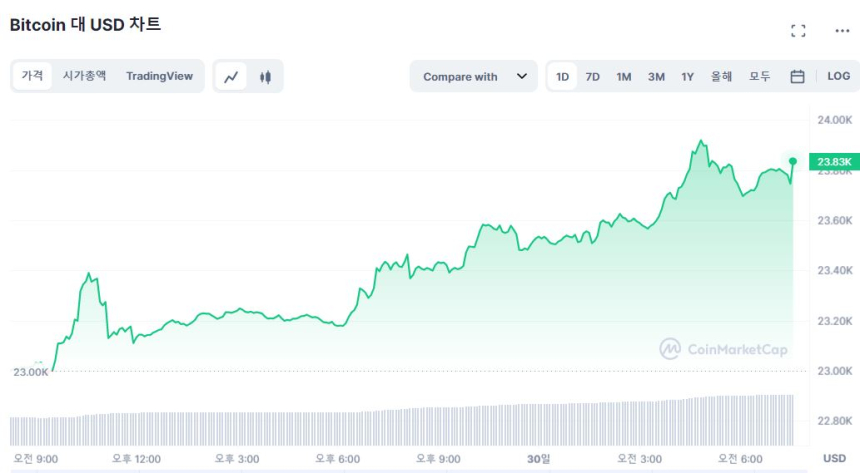Switch to candlestick chart view
This screenshot has height=473, width=860.
point(265,76)
